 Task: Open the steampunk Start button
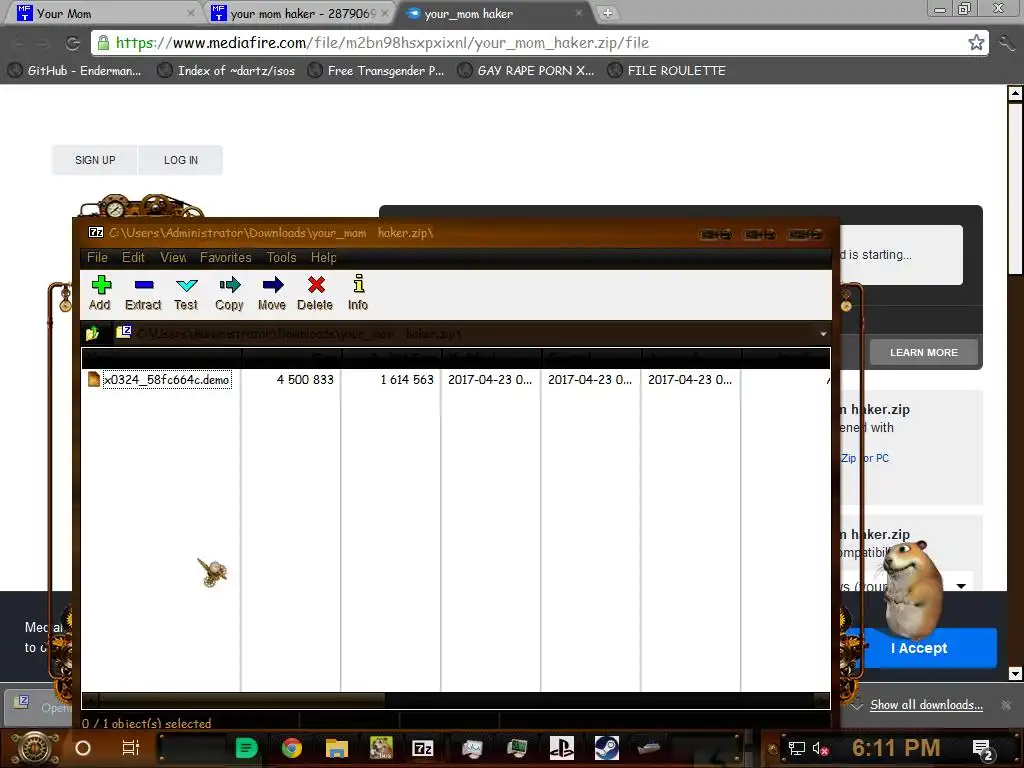pyautogui.click(x=34, y=748)
